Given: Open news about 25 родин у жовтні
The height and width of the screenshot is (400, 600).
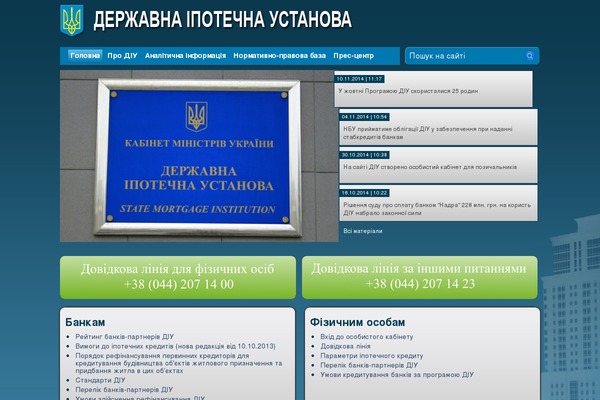Looking at the screenshot, I should click(x=408, y=91).
